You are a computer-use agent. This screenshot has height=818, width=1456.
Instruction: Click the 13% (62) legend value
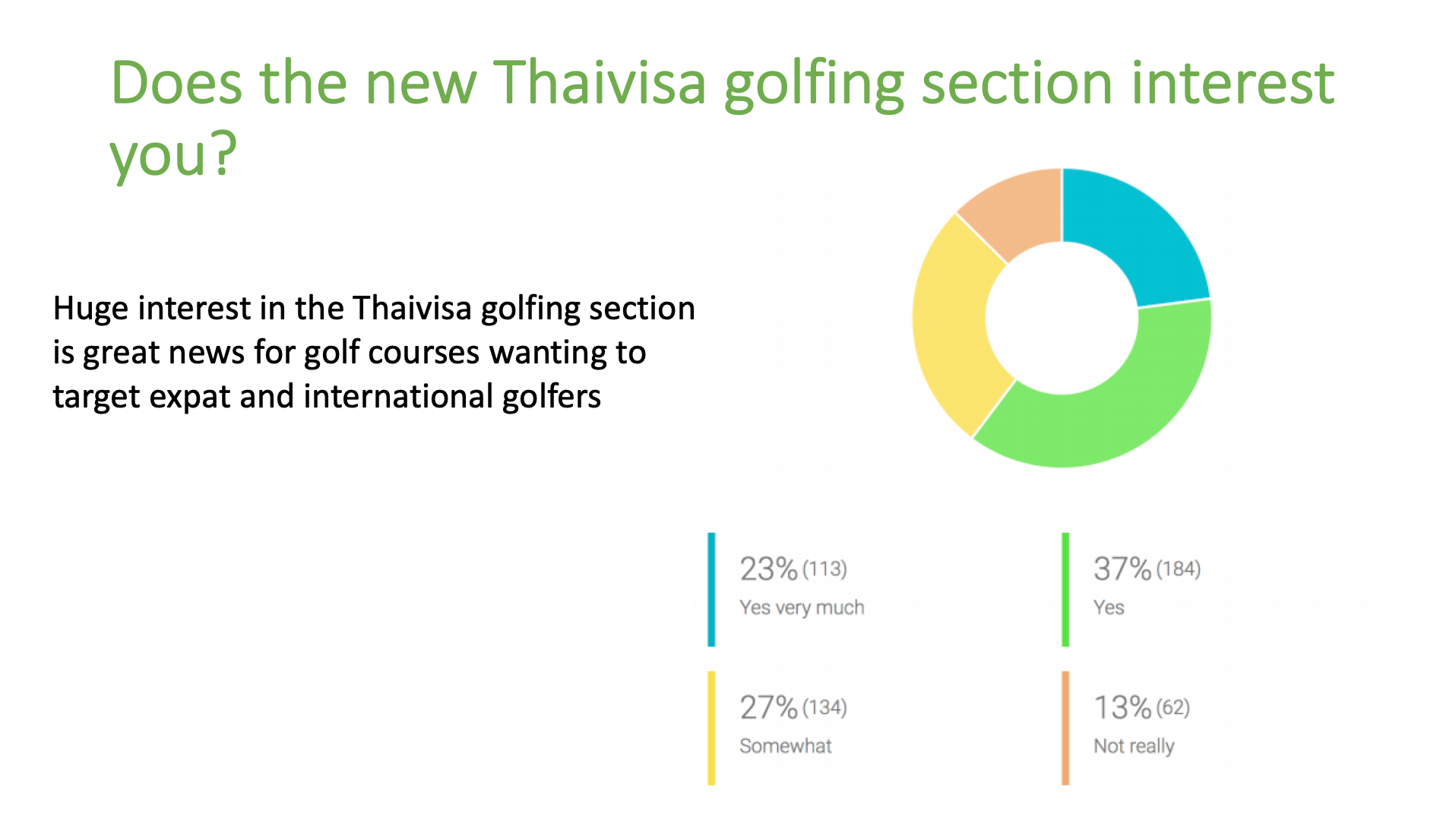coord(1141,707)
